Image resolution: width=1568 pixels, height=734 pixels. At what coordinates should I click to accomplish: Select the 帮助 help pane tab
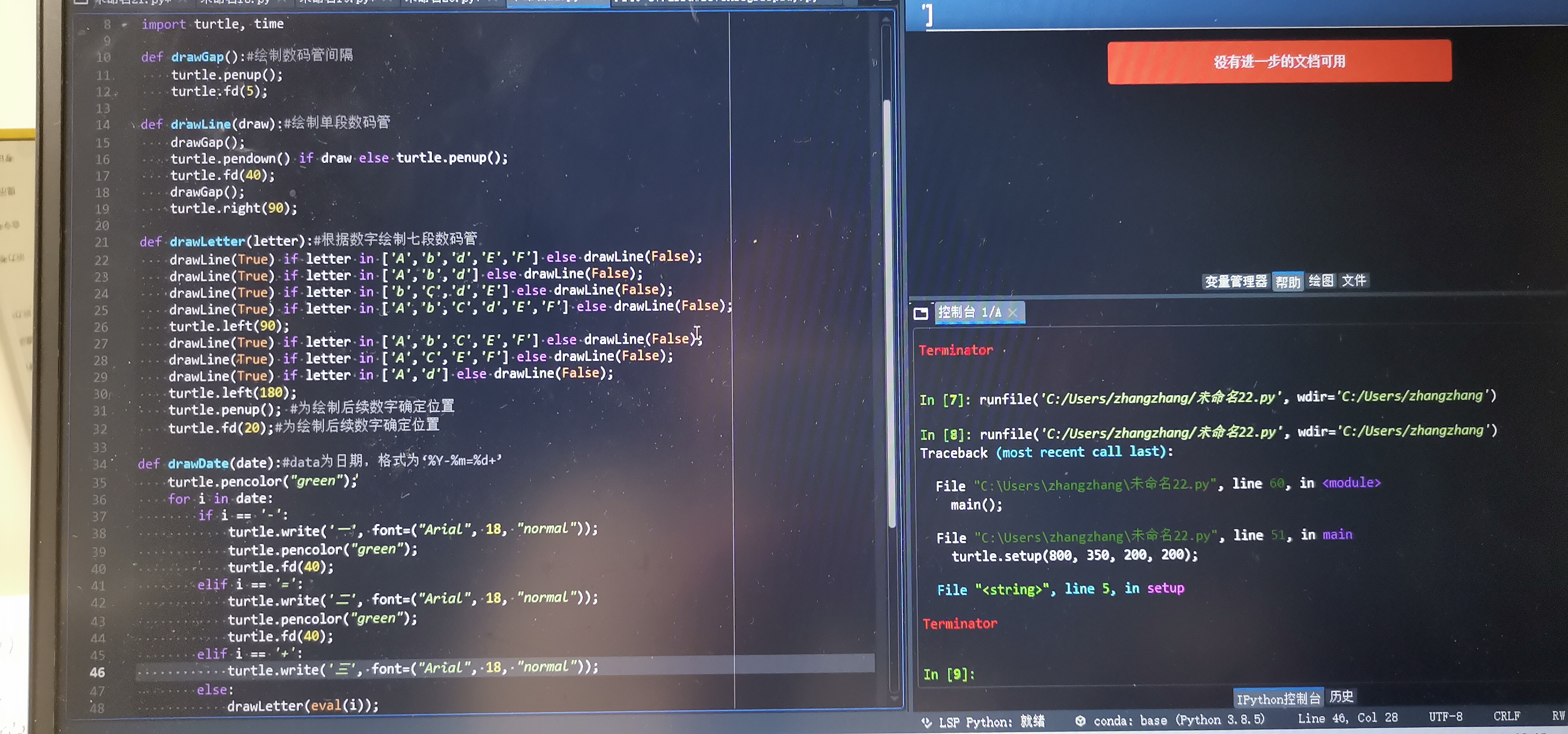pyautogui.click(x=1287, y=282)
